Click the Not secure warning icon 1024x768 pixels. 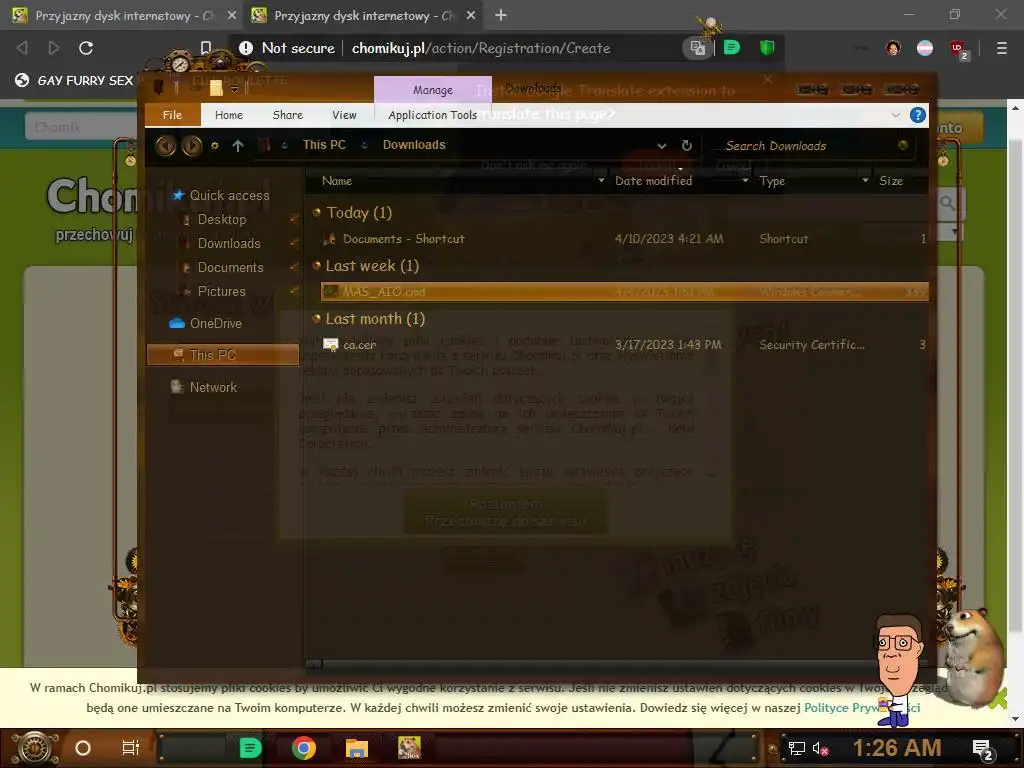pyautogui.click(x=246, y=48)
